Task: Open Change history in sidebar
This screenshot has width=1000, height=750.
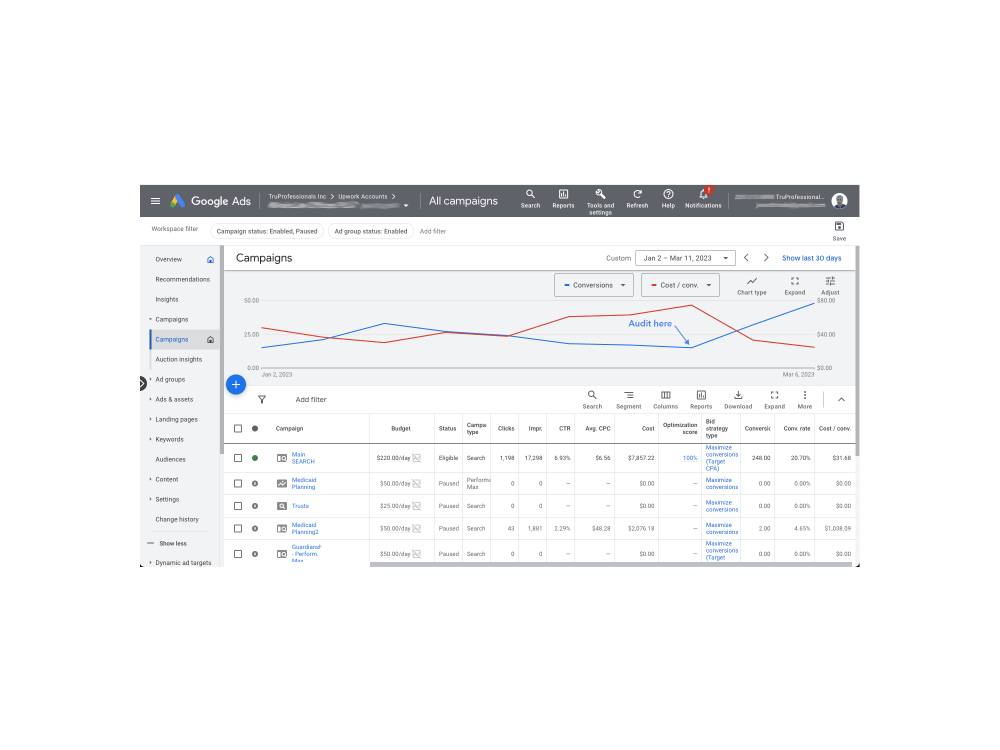Action: tap(177, 519)
